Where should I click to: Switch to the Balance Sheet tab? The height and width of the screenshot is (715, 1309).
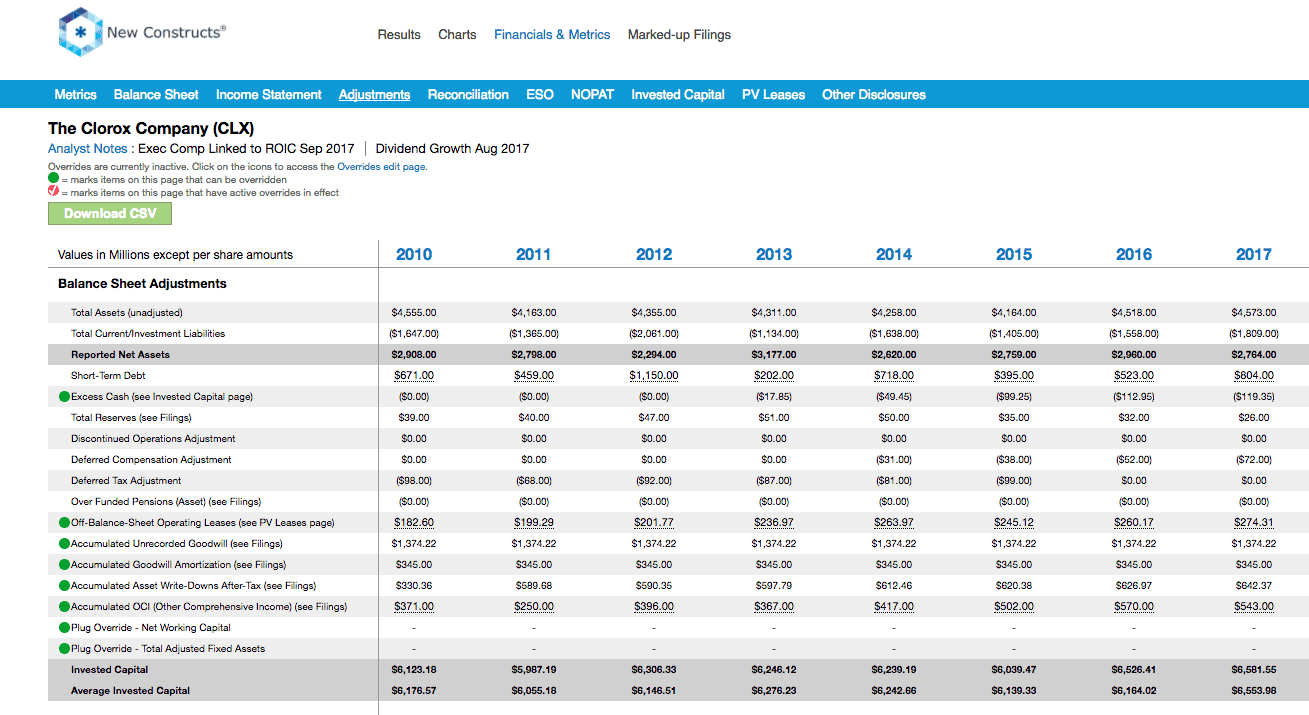coord(156,95)
